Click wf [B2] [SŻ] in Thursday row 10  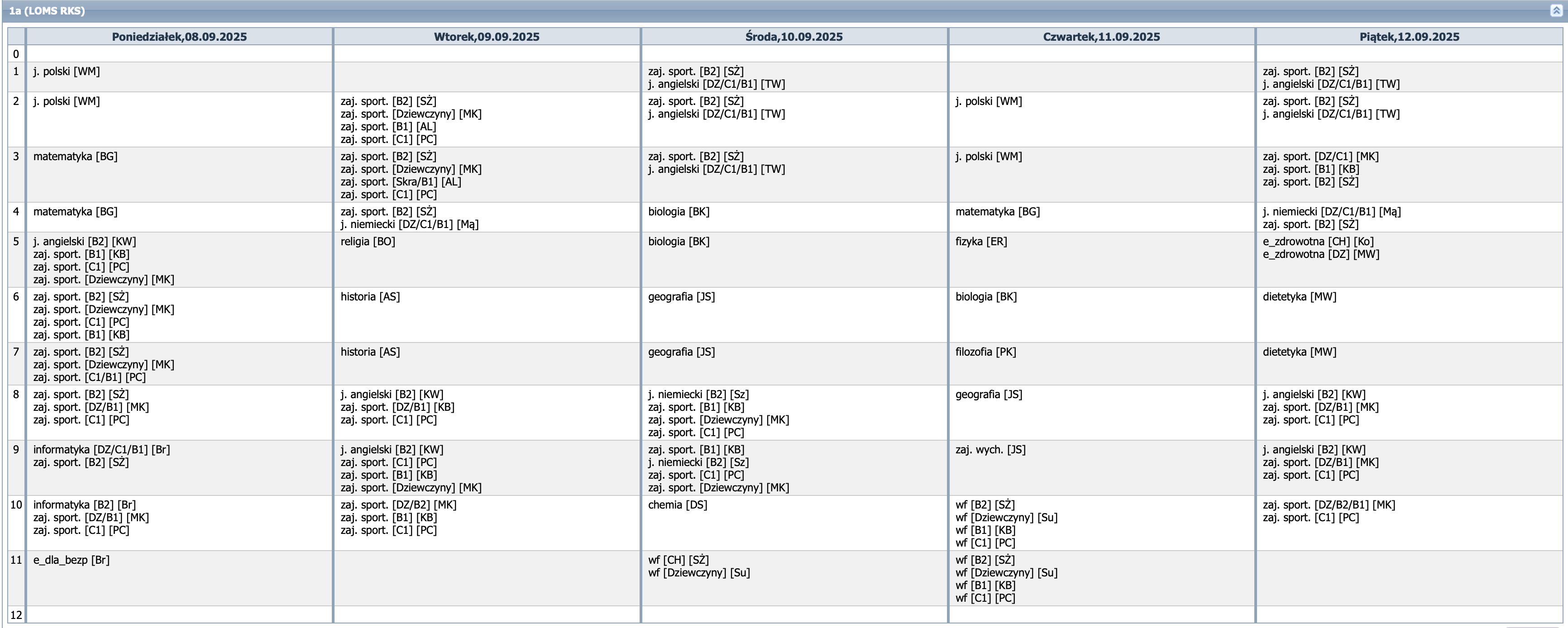point(985,504)
